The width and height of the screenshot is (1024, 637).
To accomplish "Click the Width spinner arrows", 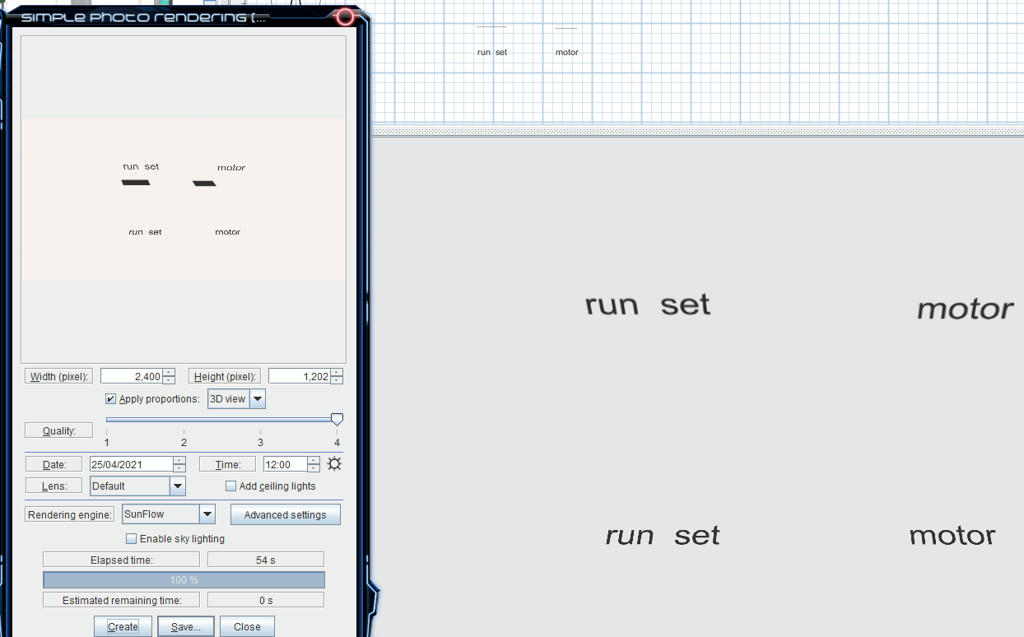I will [168, 376].
